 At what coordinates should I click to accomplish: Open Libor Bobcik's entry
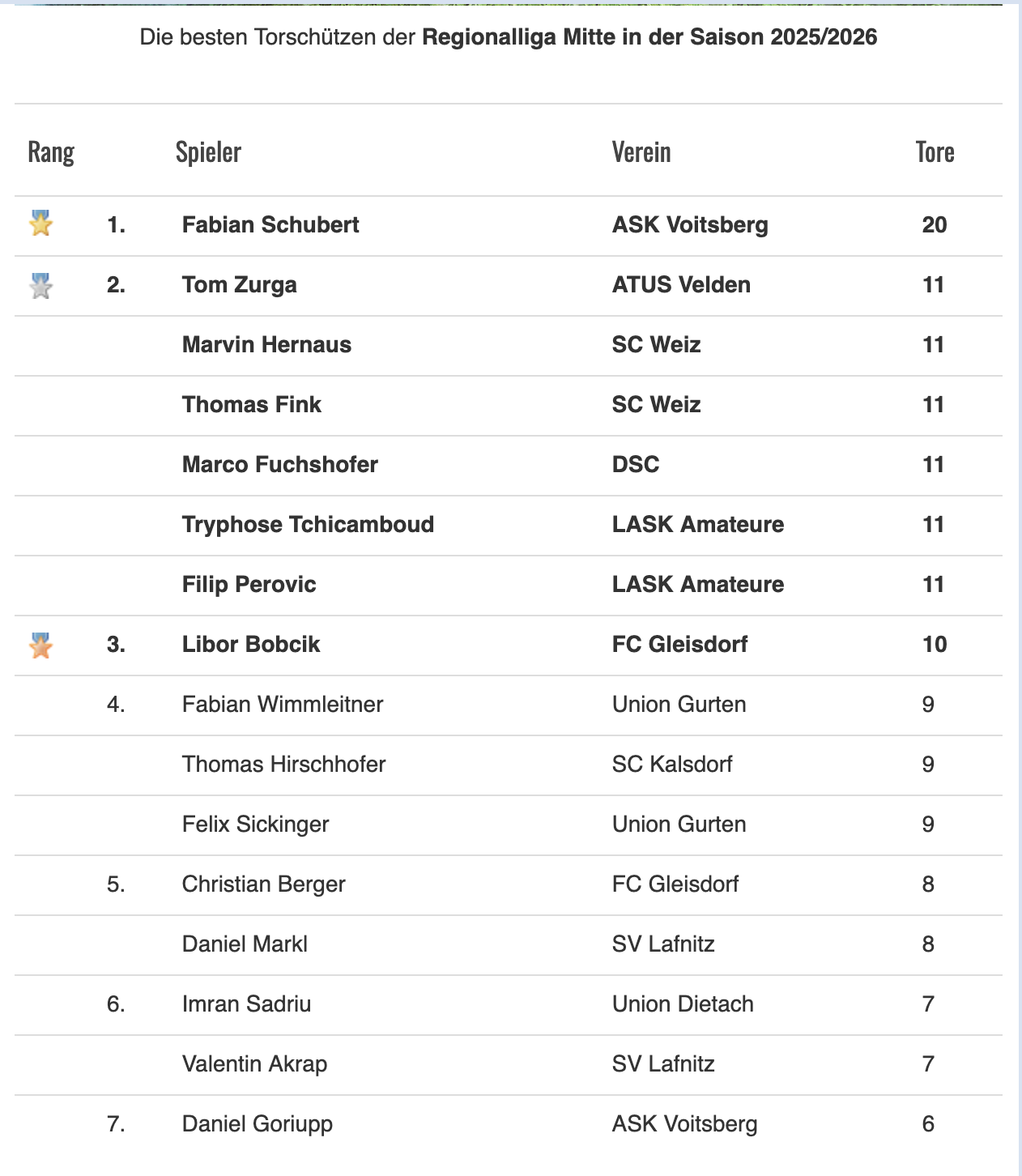pyautogui.click(x=251, y=644)
